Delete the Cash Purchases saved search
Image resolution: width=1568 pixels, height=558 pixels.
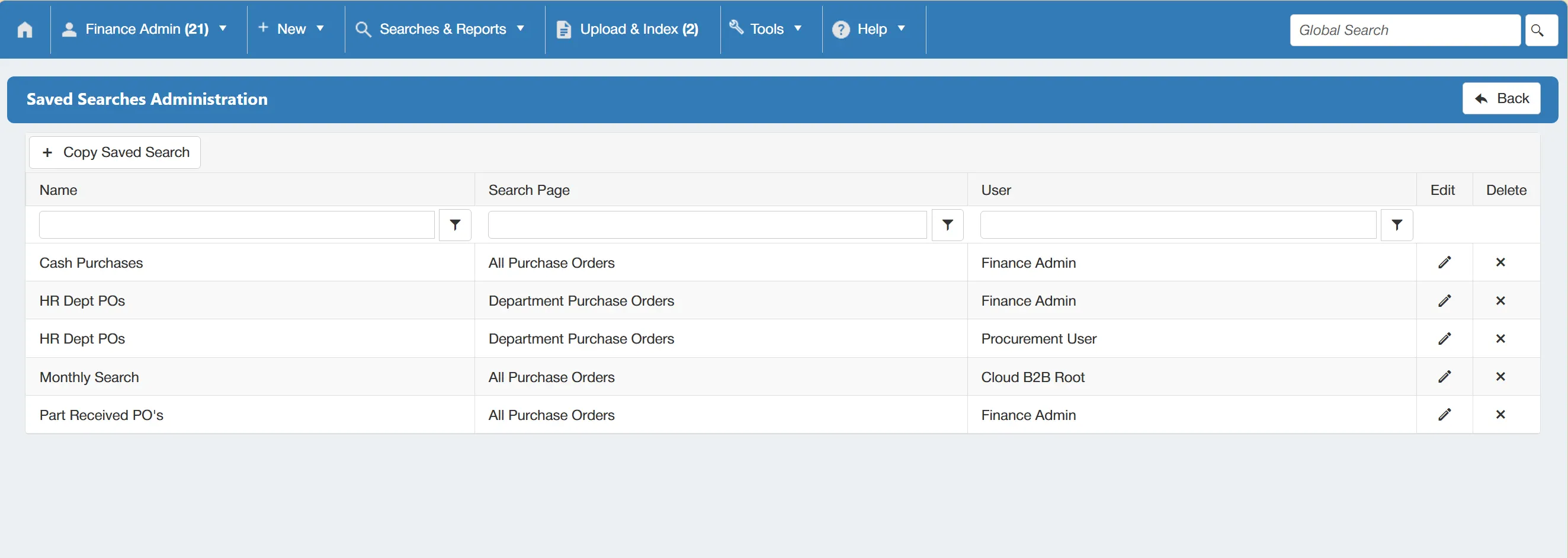(1500, 262)
